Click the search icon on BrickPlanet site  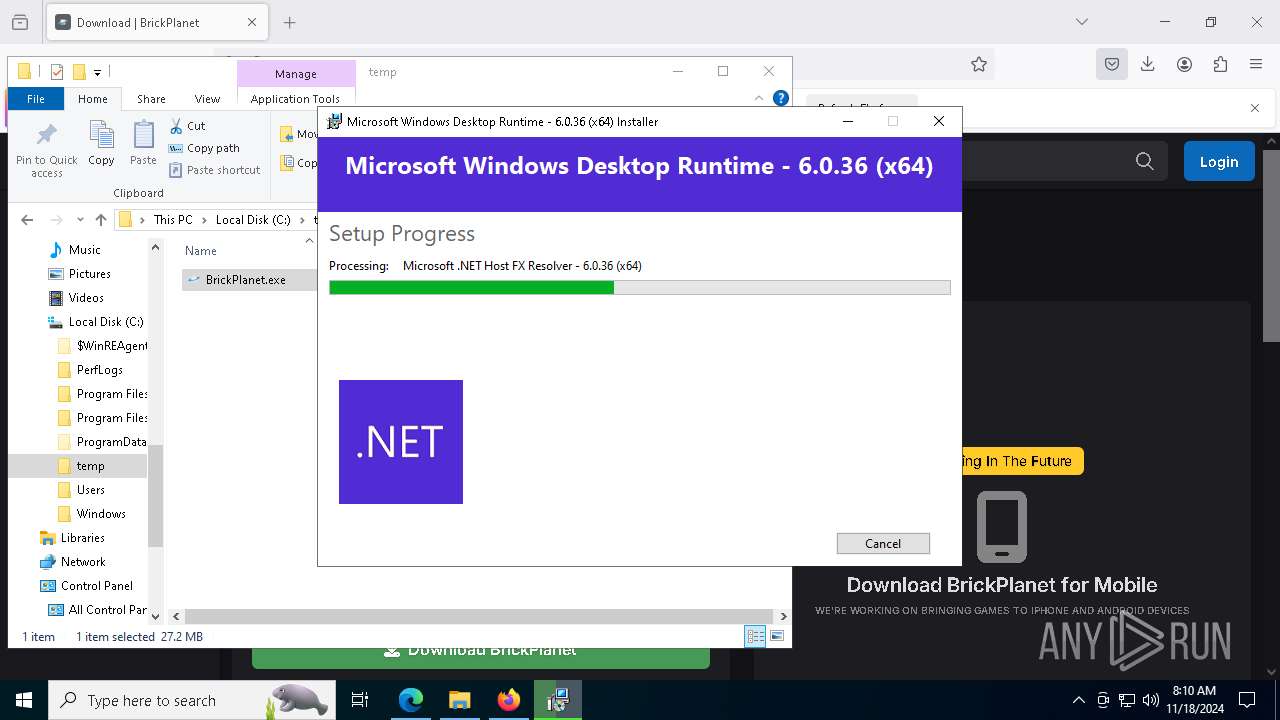pyautogui.click(x=1145, y=161)
